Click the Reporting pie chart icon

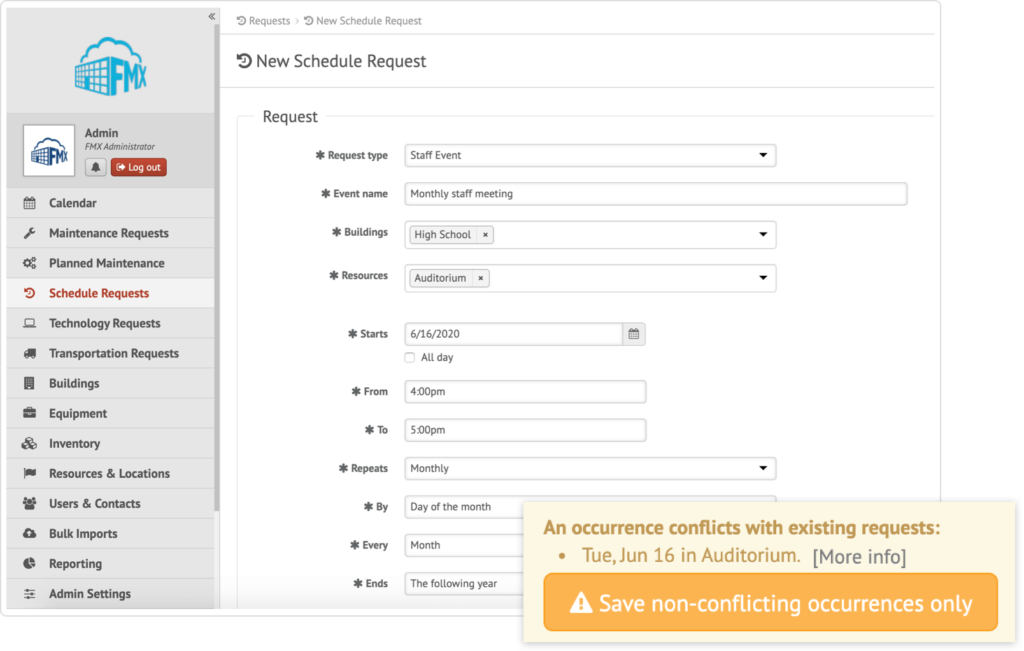coord(29,564)
